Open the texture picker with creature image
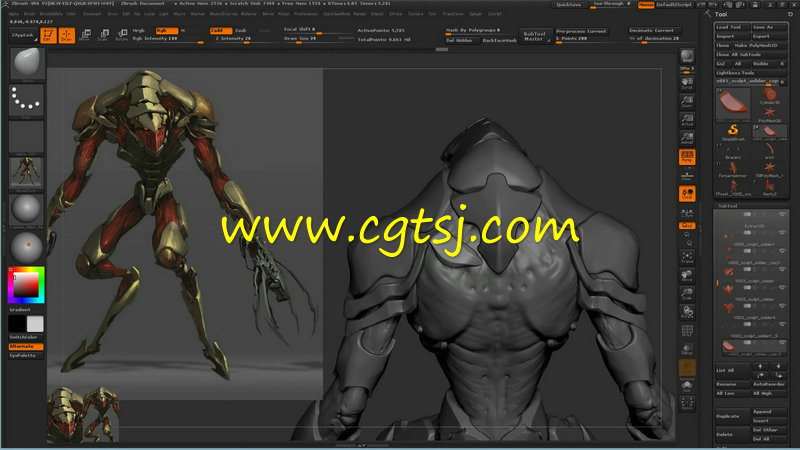The width and height of the screenshot is (800, 450). click(27, 173)
